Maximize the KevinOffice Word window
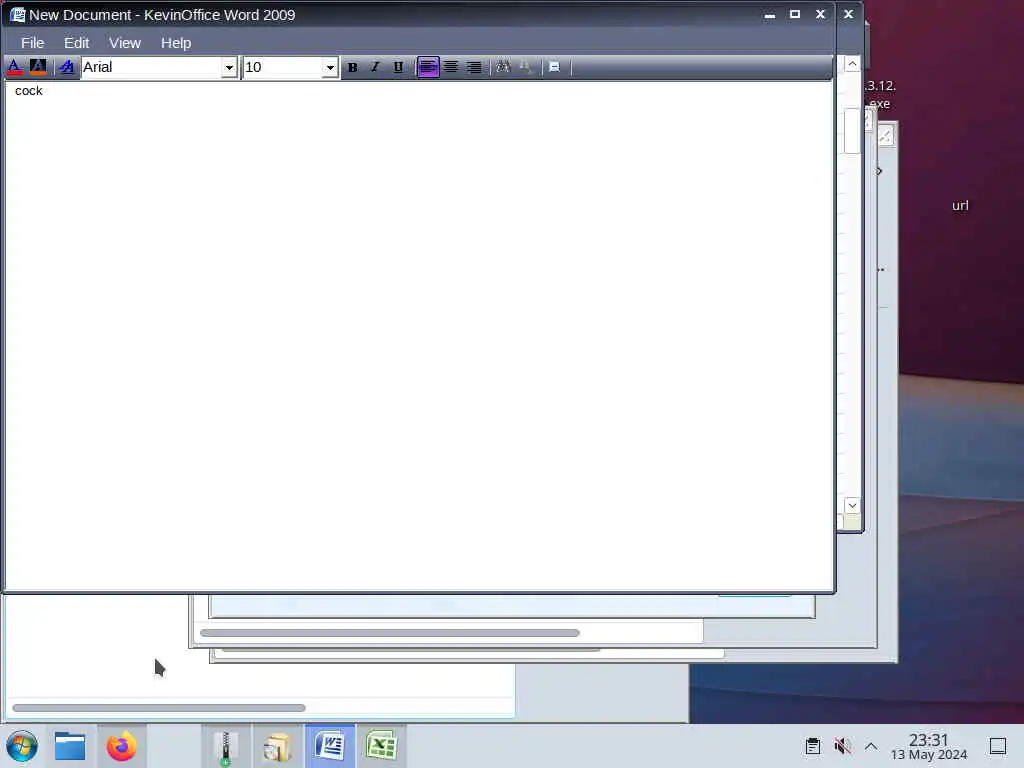Image resolution: width=1024 pixels, height=768 pixels. coord(795,14)
